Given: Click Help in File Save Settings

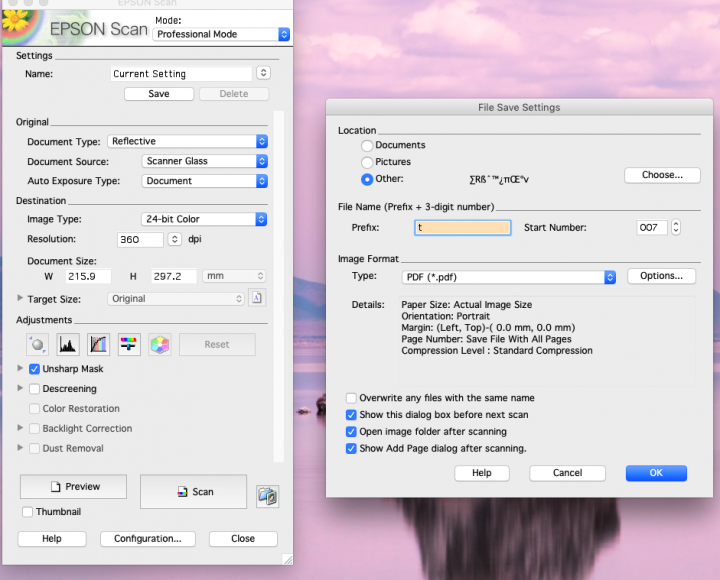Looking at the screenshot, I should click(x=482, y=473).
